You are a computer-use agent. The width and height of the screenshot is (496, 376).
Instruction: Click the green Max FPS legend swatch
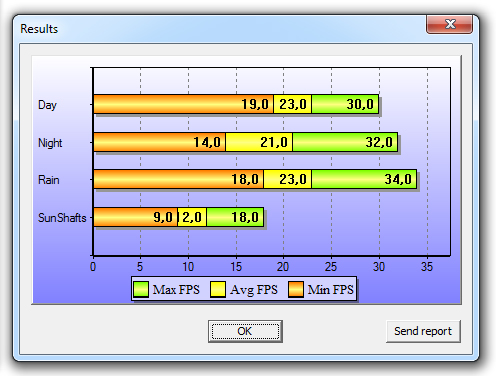coord(141,289)
